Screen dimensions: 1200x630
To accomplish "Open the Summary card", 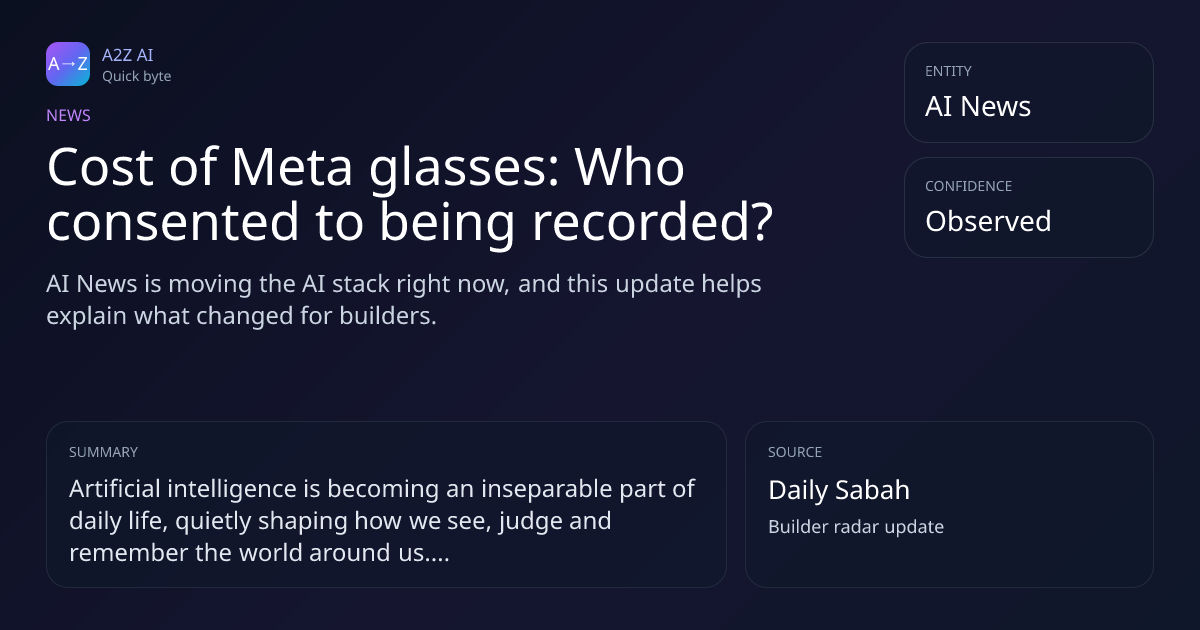I will pos(386,504).
